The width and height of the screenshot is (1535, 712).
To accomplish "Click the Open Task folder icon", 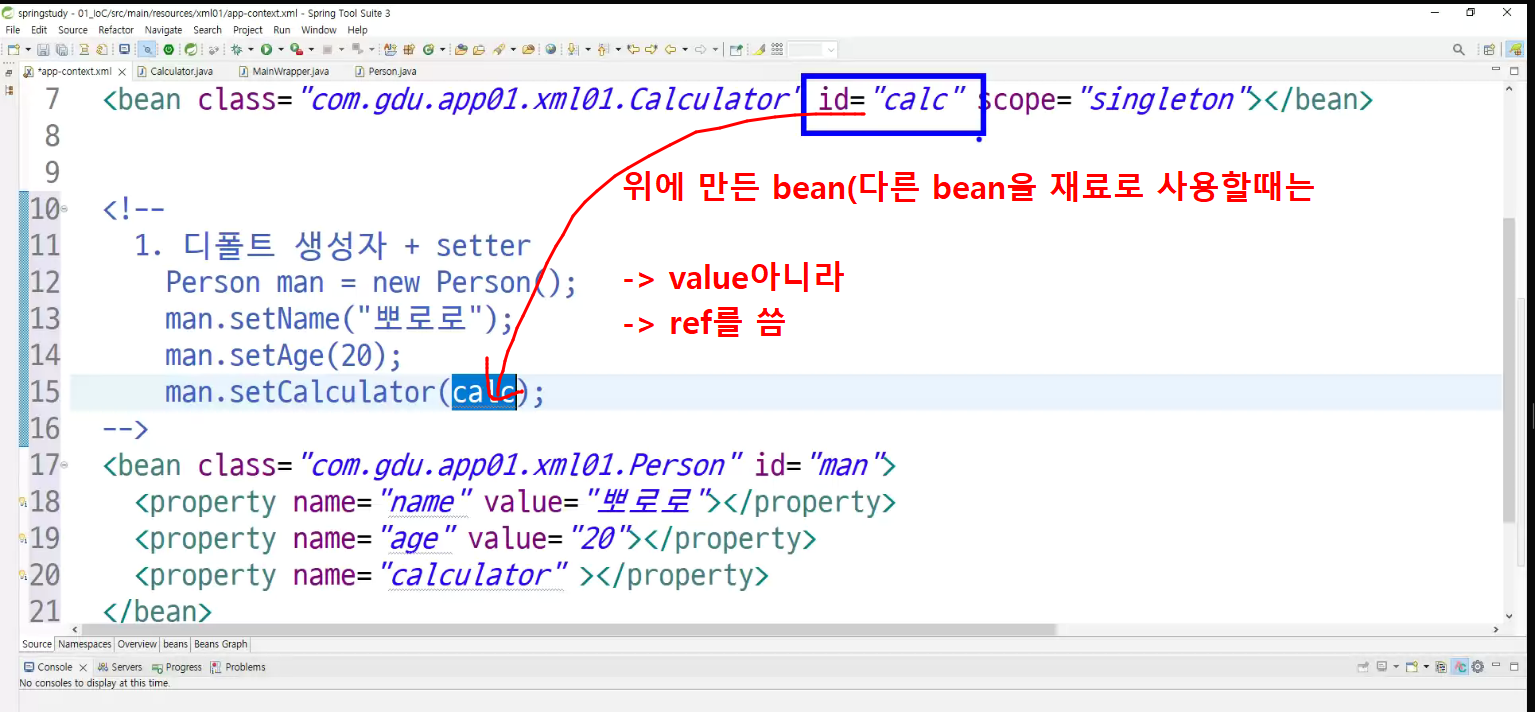I will [x=479, y=49].
